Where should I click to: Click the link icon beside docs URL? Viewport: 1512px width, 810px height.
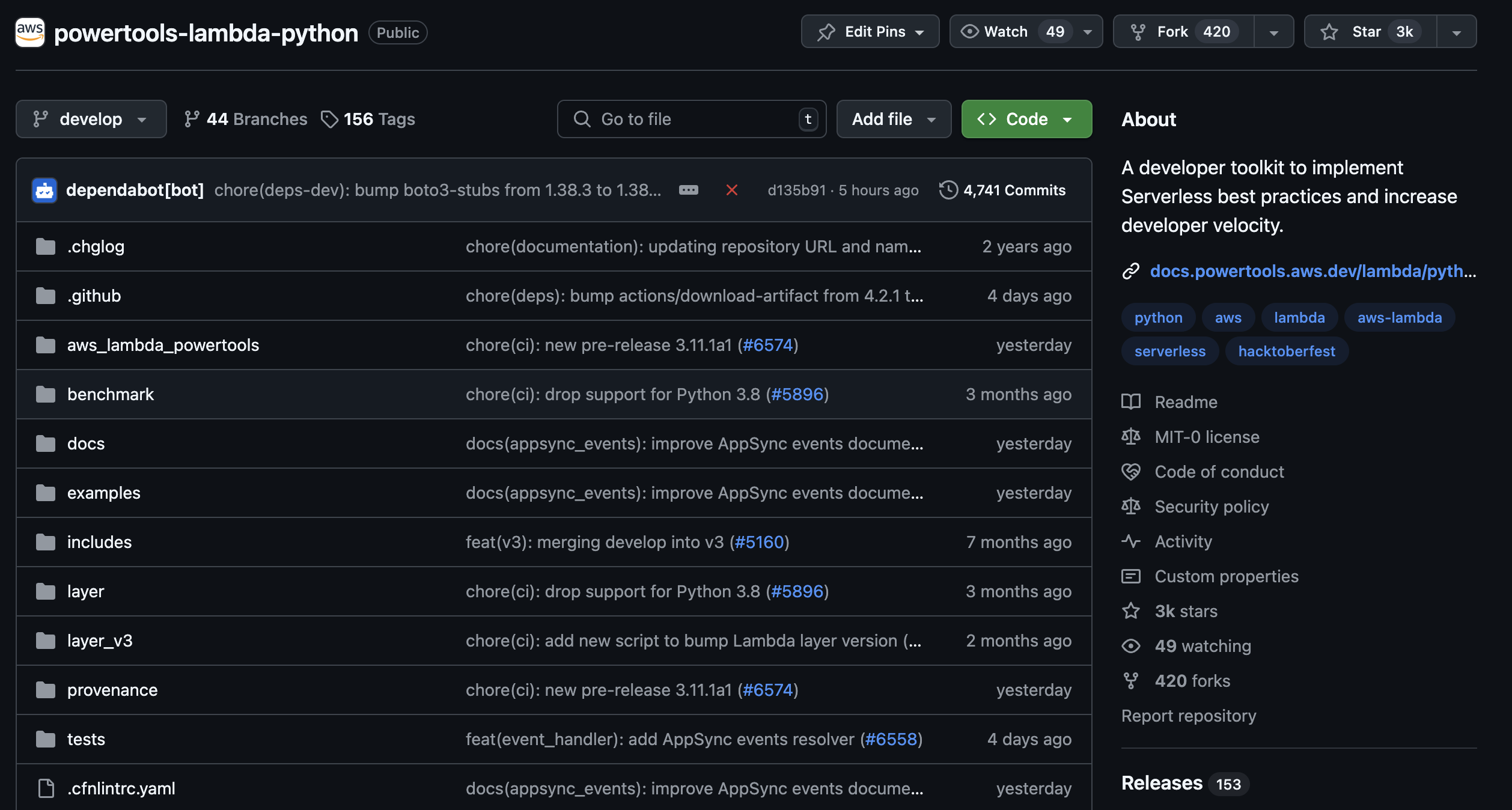(x=1131, y=271)
